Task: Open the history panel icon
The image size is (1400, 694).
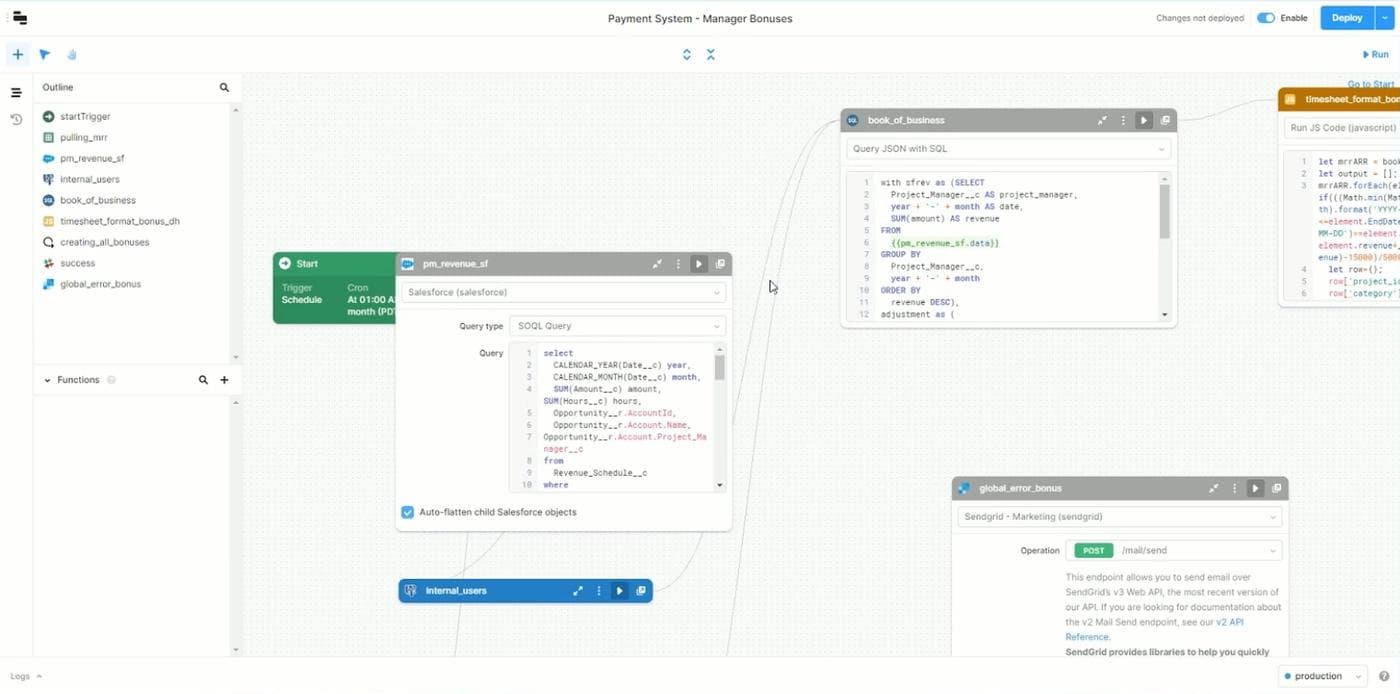Action: point(16,119)
